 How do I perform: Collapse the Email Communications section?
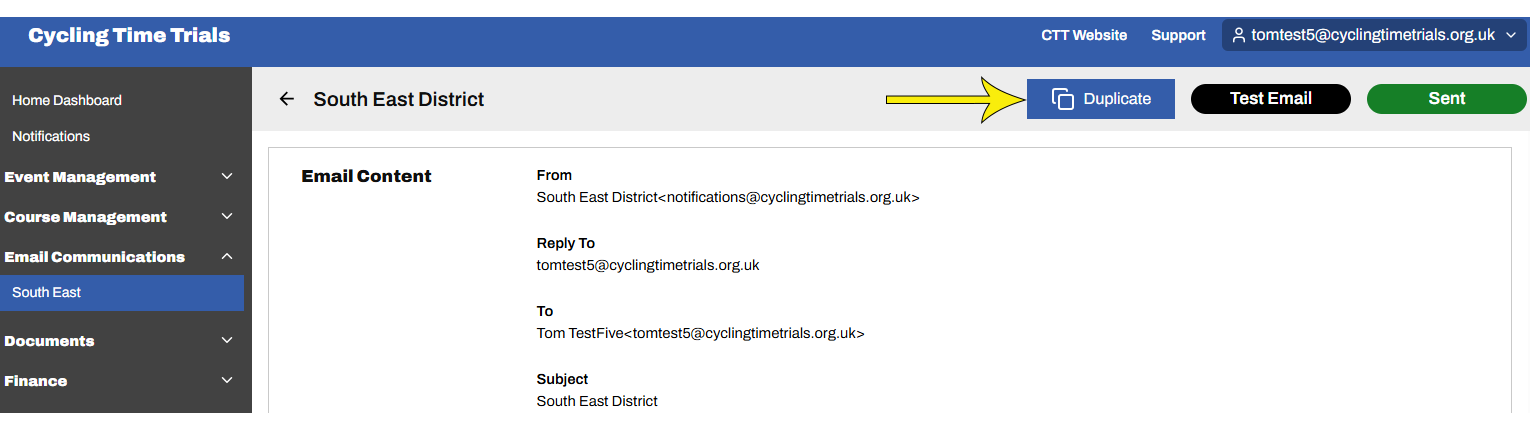[x=227, y=257]
